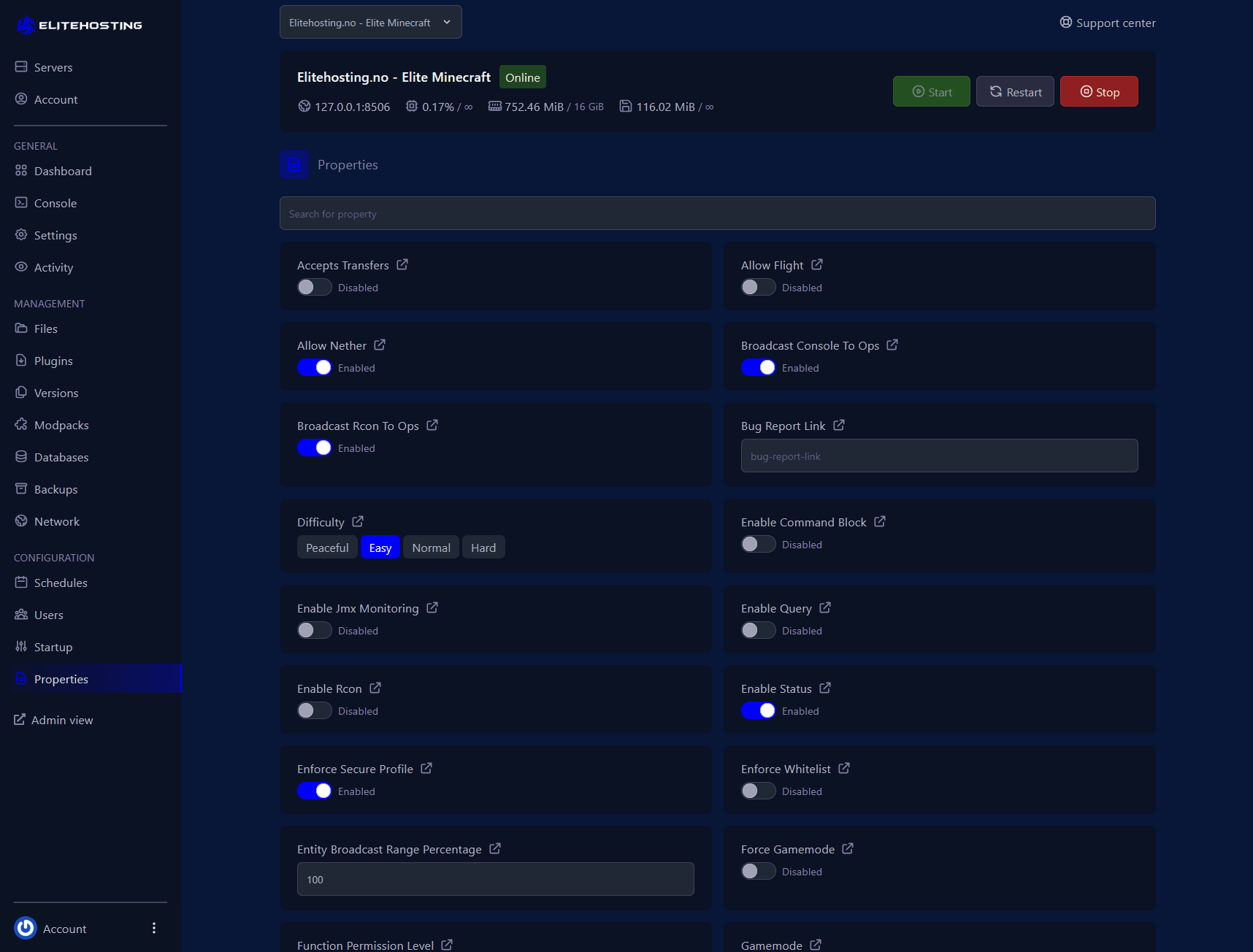The image size is (1253, 952).
Task: Disable the Allow Nether toggle
Action: (x=314, y=367)
